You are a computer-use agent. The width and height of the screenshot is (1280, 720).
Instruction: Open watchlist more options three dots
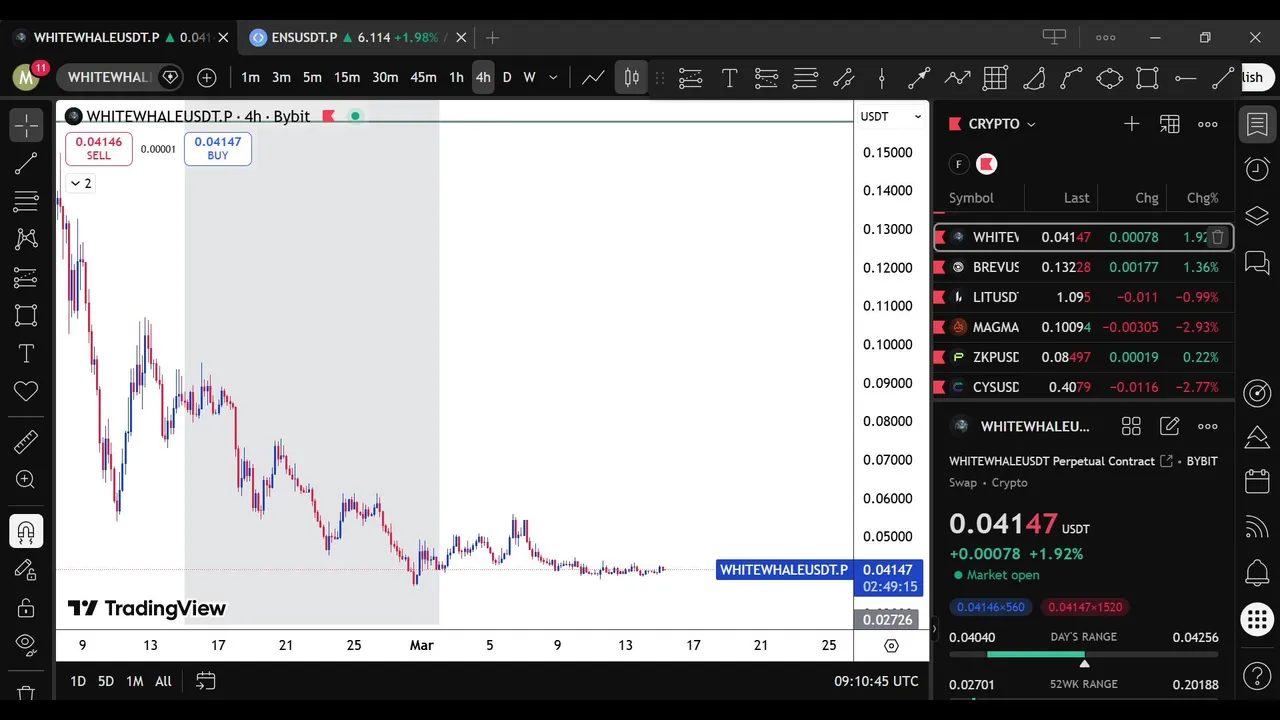1208,124
